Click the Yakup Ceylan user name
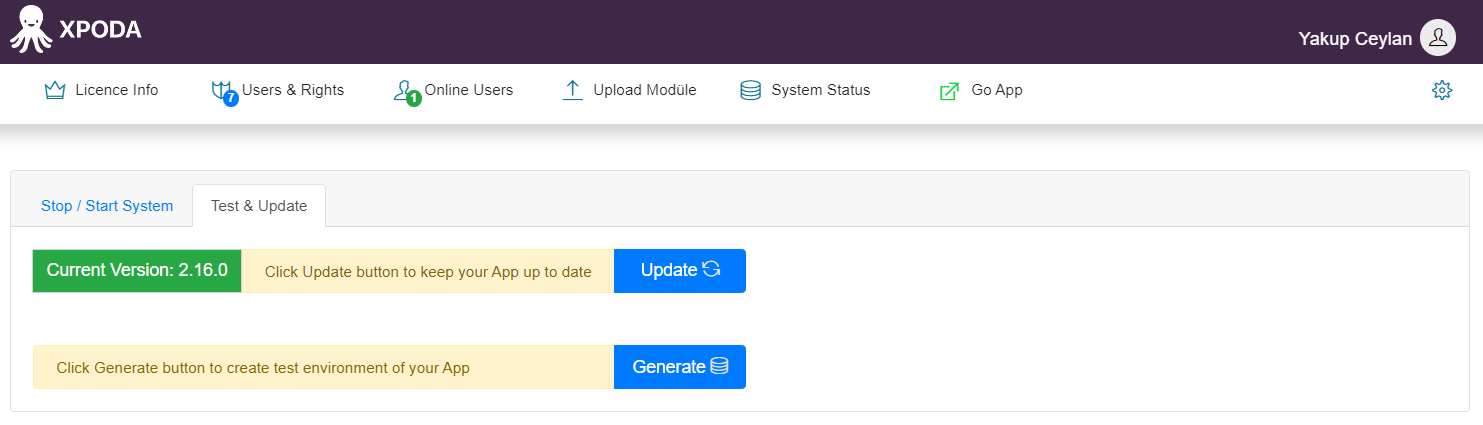1483x425 pixels. click(x=1355, y=39)
